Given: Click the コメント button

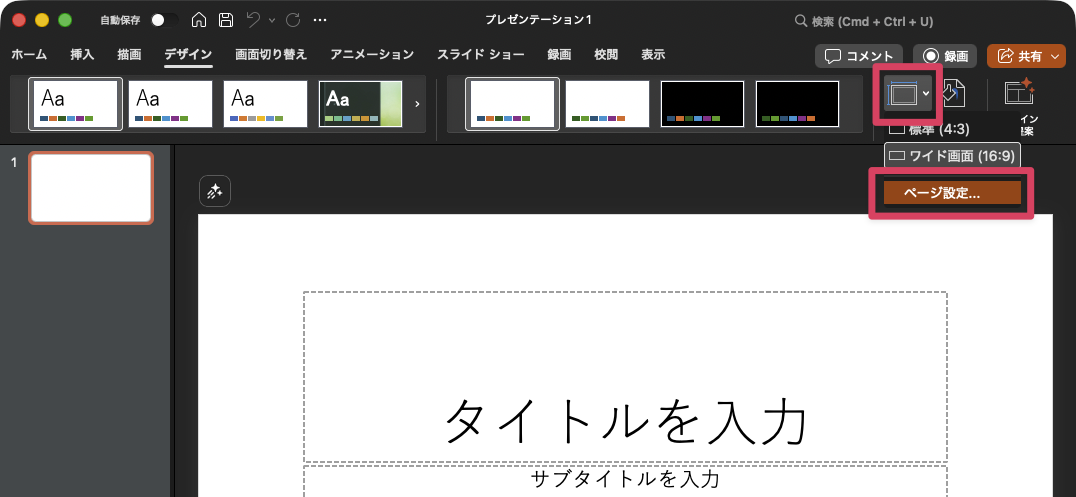Looking at the screenshot, I should (x=858, y=56).
